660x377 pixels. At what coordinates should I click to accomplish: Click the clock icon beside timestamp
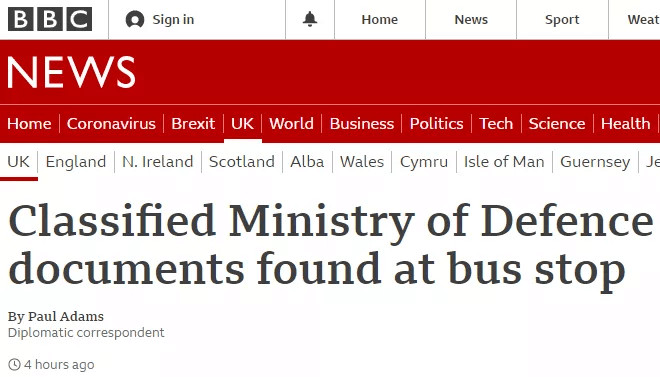[14, 364]
